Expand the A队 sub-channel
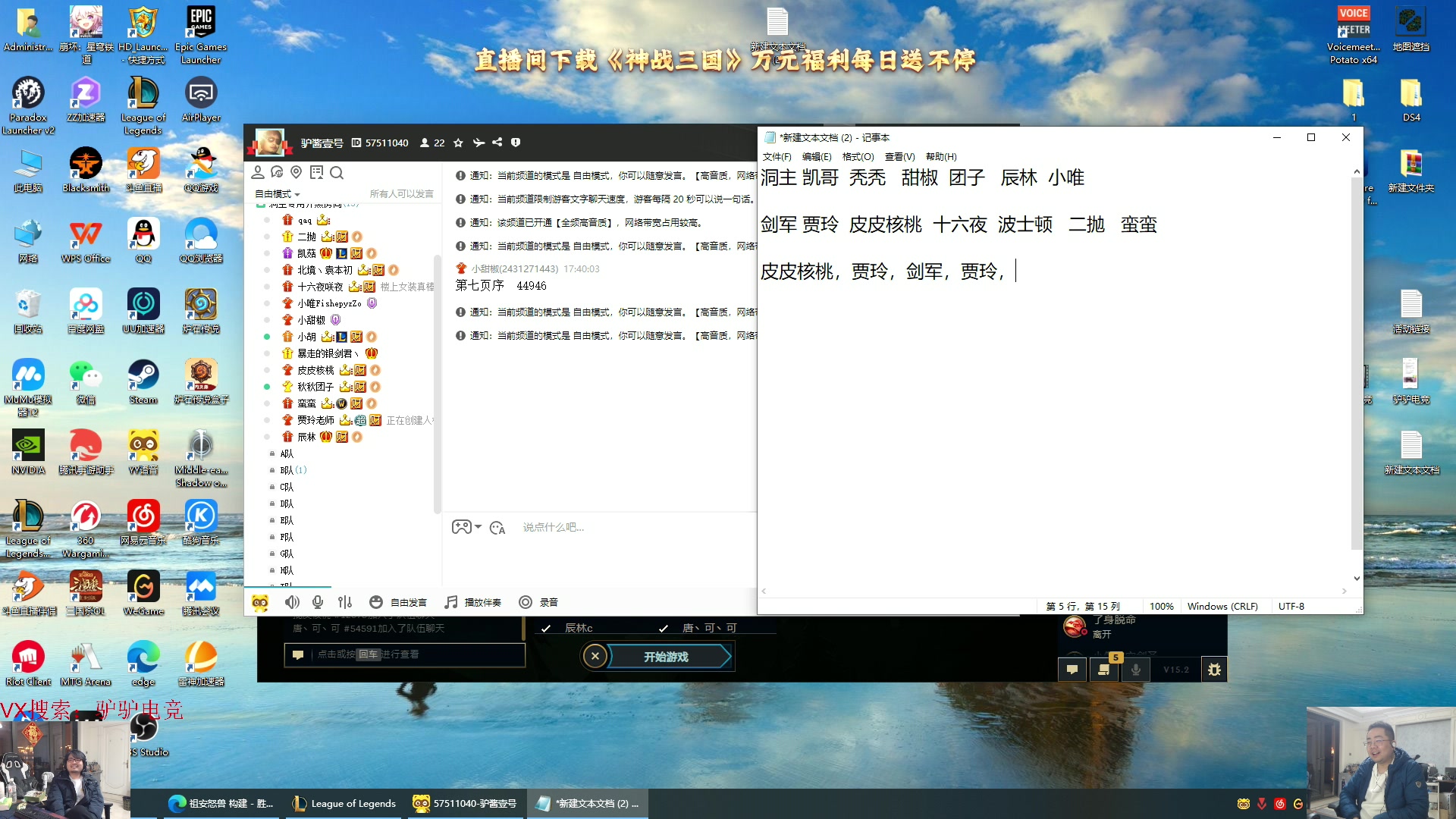Image resolution: width=1456 pixels, height=819 pixels. (x=286, y=453)
